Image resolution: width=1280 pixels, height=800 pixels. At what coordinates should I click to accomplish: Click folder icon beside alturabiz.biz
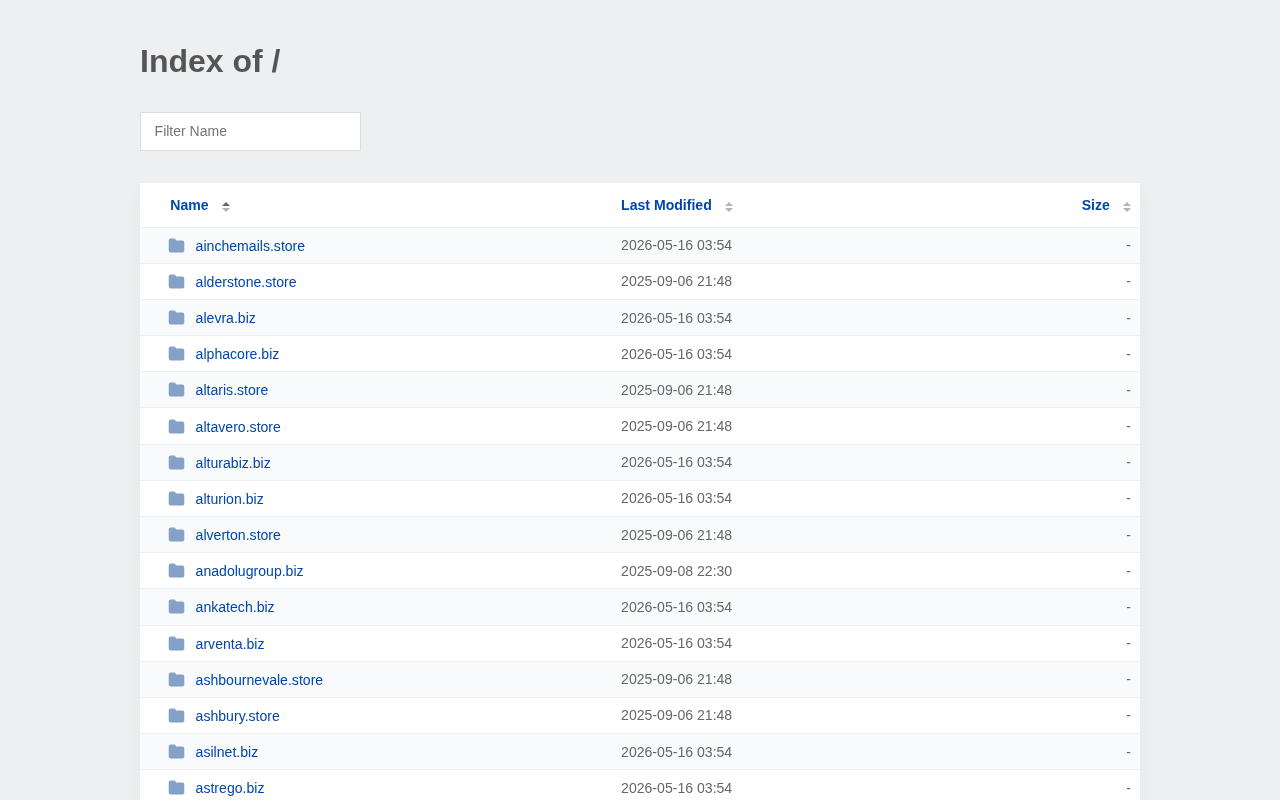(176, 463)
